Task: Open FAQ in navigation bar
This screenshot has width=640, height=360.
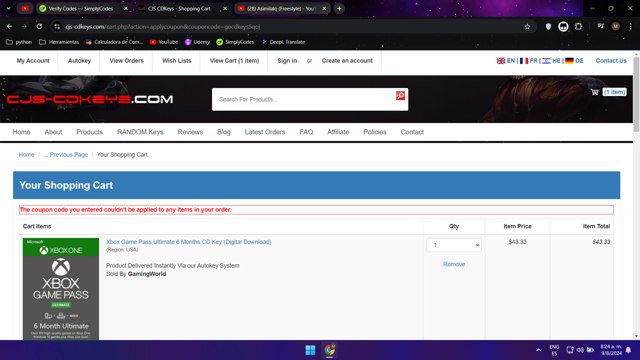Action: coord(306,132)
